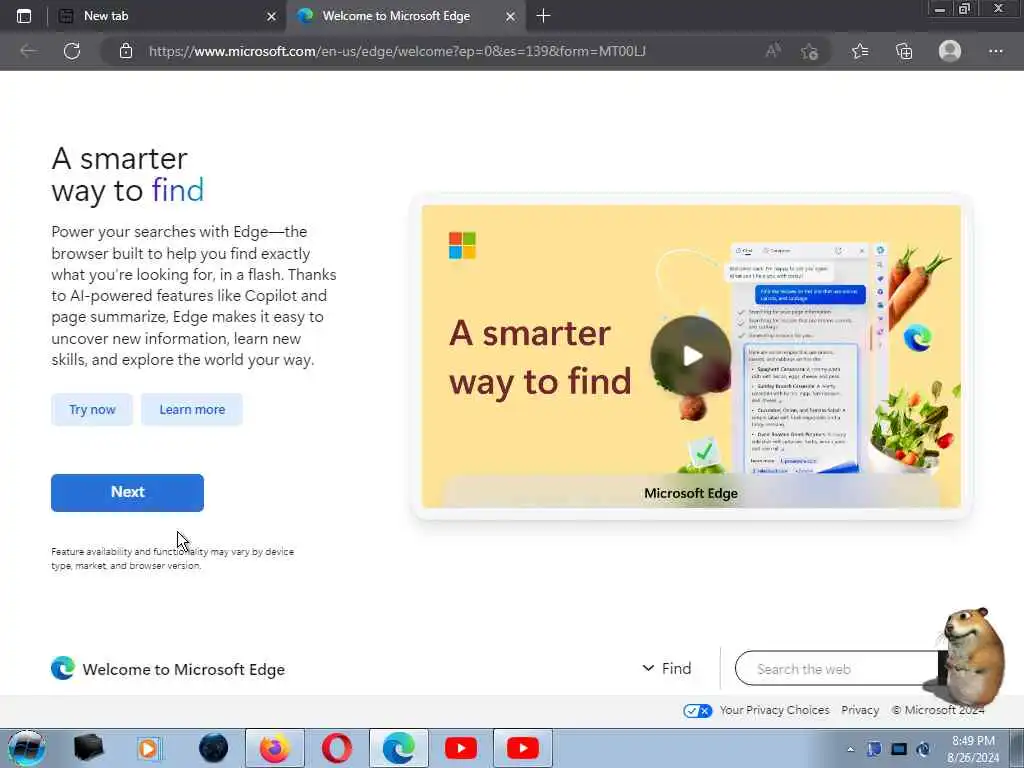Image resolution: width=1024 pixels, height=768 pixels.
Task: Open the second YouTube taskbar icon
Action: [x=523, y=748]
